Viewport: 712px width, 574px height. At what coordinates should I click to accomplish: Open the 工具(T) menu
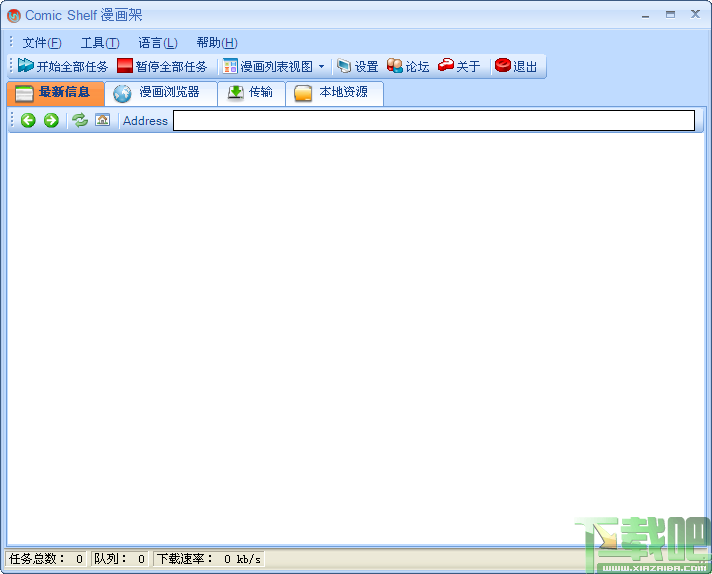[x=99, y=43]
